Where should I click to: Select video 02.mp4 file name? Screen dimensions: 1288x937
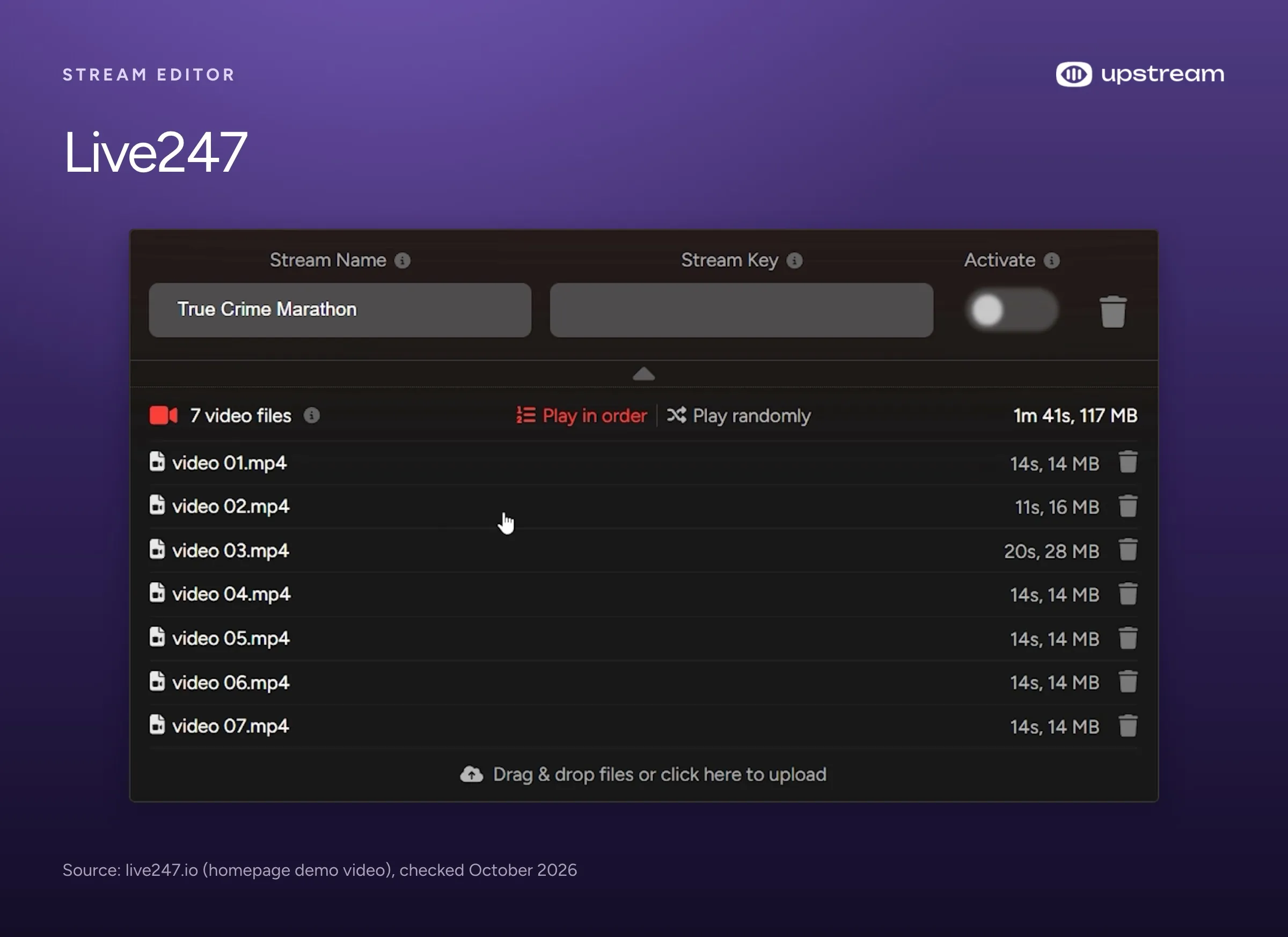click(x=231, y=507)
